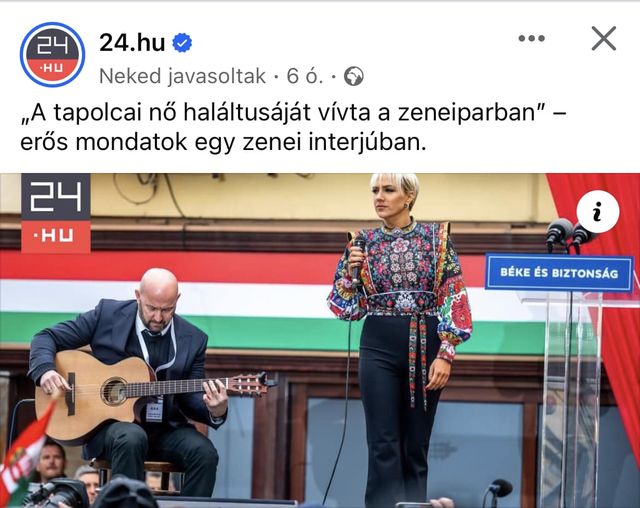The height and width of the screenshot is (508, 640).
Task: Open the 24.hu page name link
Action: pos(132,42)
